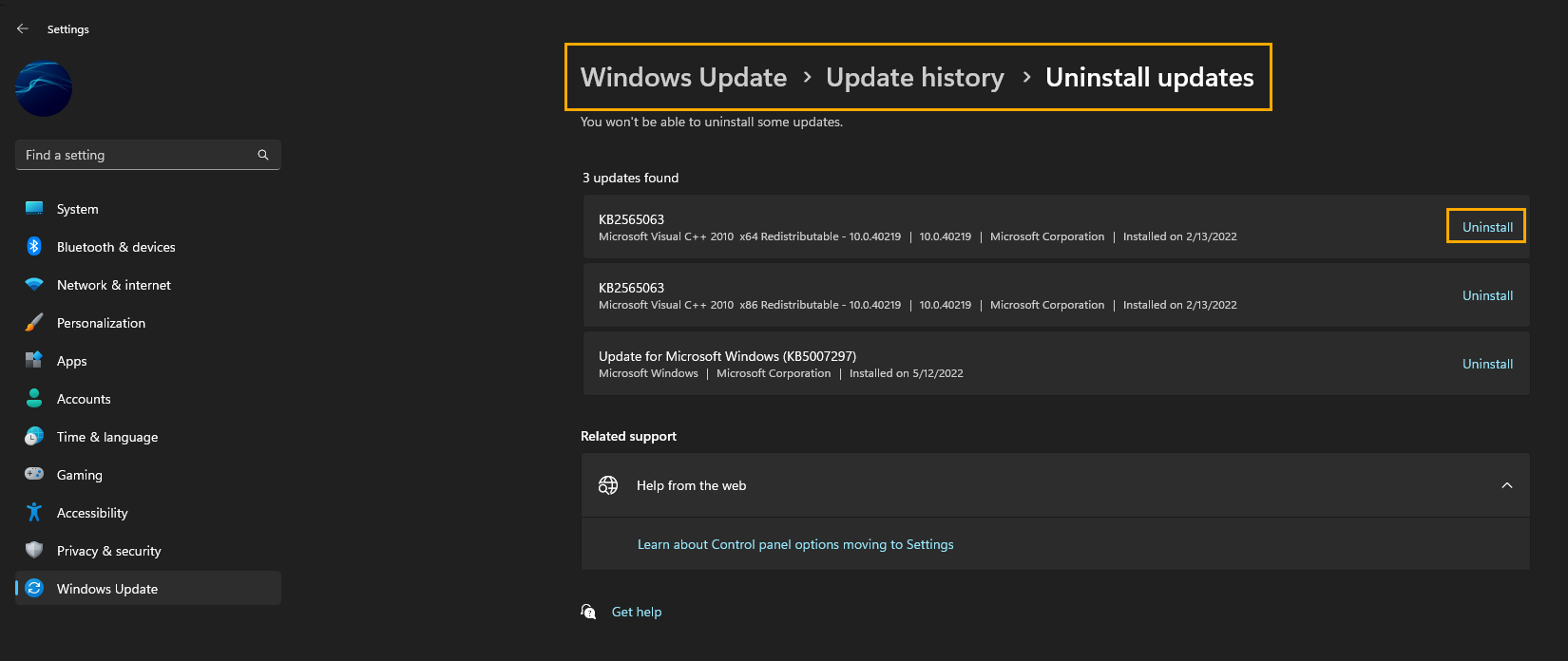
Task: Open Time & language settings
Action: pos(148,437)
